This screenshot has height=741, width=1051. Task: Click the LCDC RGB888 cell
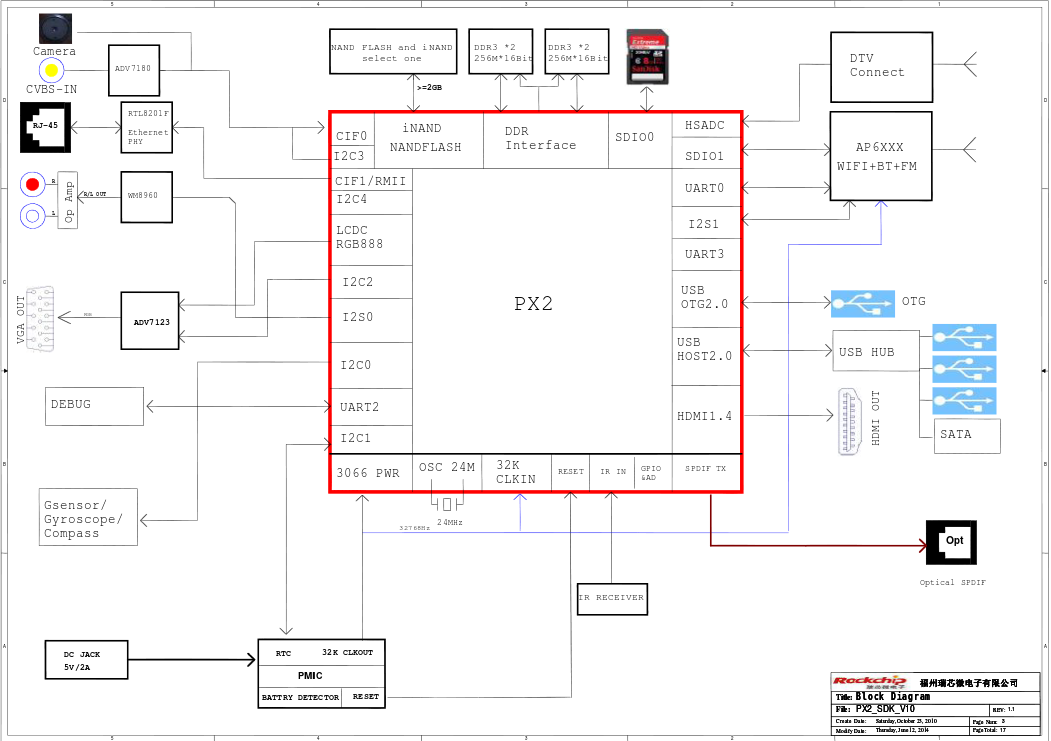[x=372, y=240]
